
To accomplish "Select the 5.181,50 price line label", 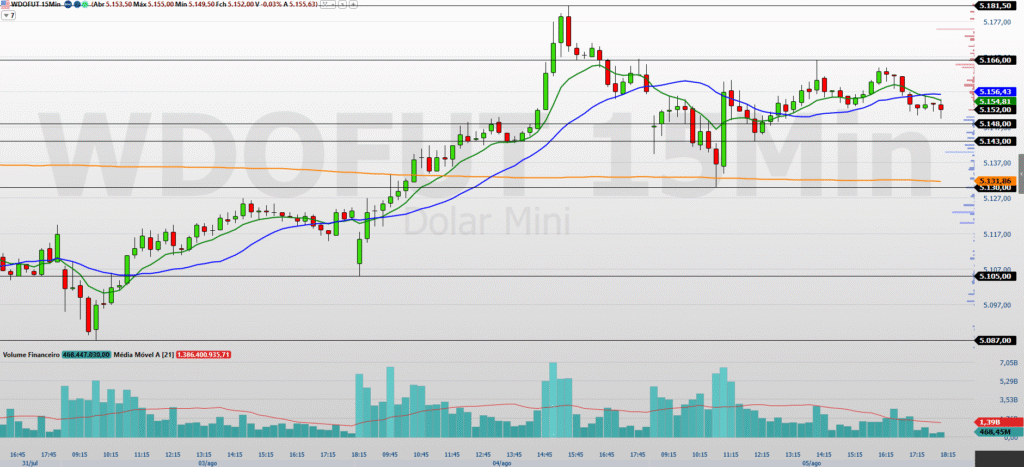I will [x=995, y=5].
